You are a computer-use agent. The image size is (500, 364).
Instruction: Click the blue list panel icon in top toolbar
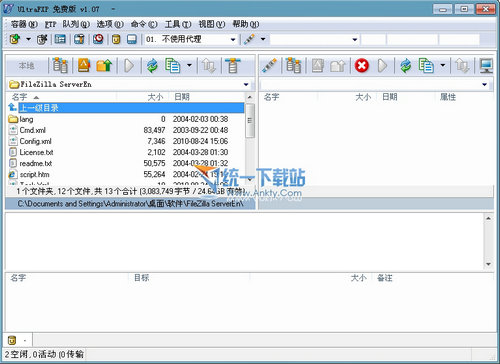[x=60, y=39]
